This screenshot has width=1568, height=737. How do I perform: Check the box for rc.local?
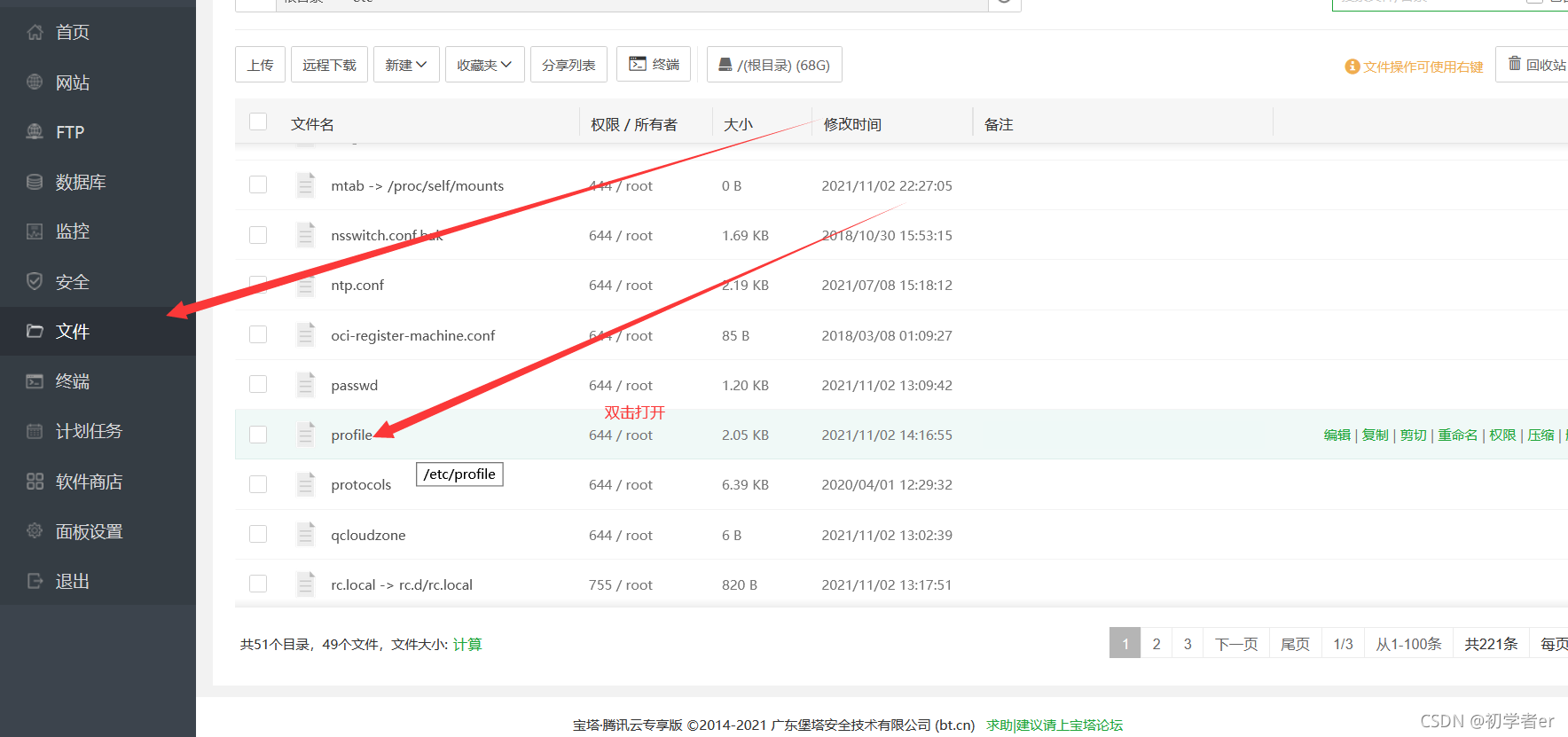pos(258,584)
